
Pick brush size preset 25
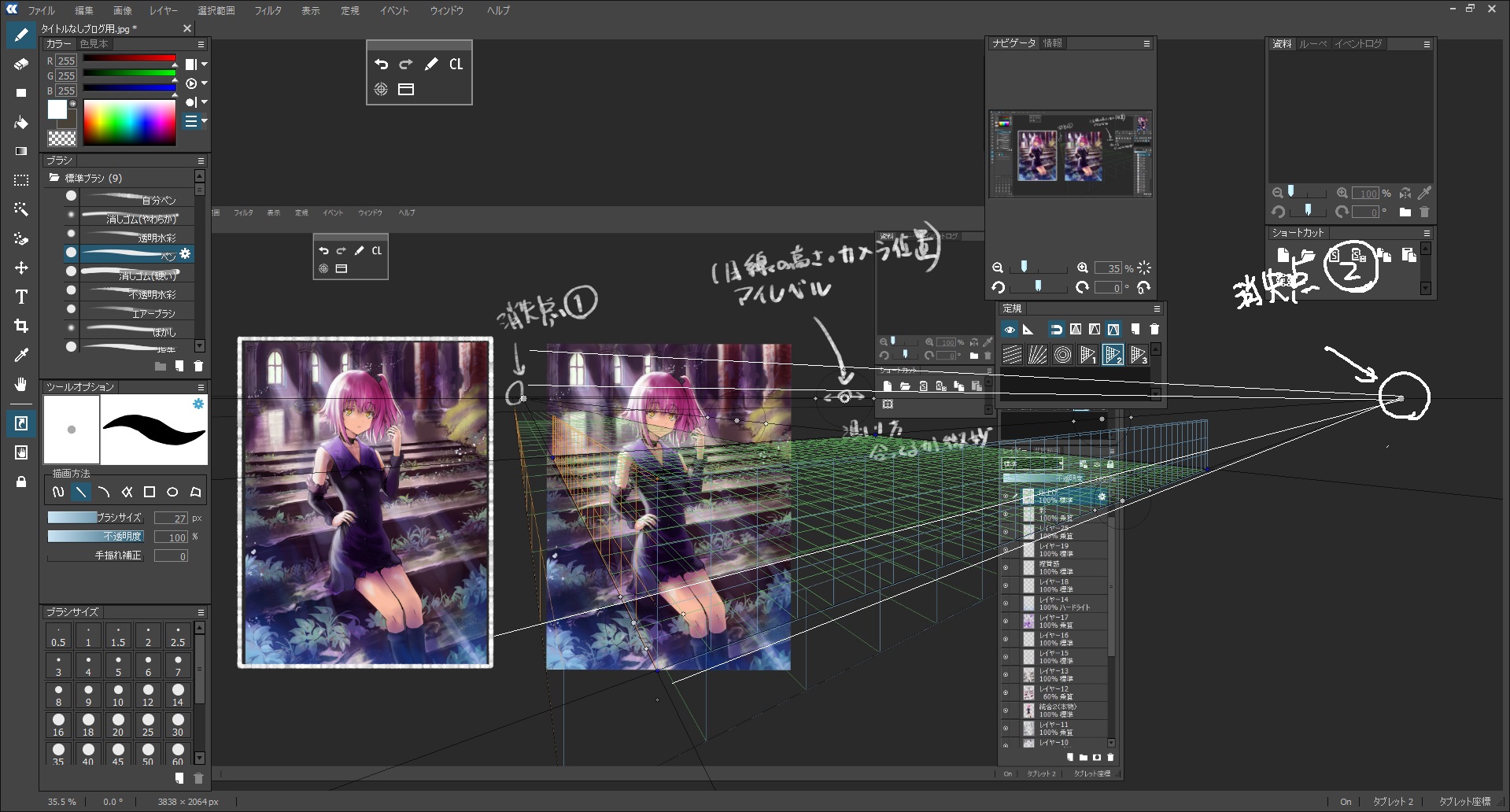[x=148, y=725]
